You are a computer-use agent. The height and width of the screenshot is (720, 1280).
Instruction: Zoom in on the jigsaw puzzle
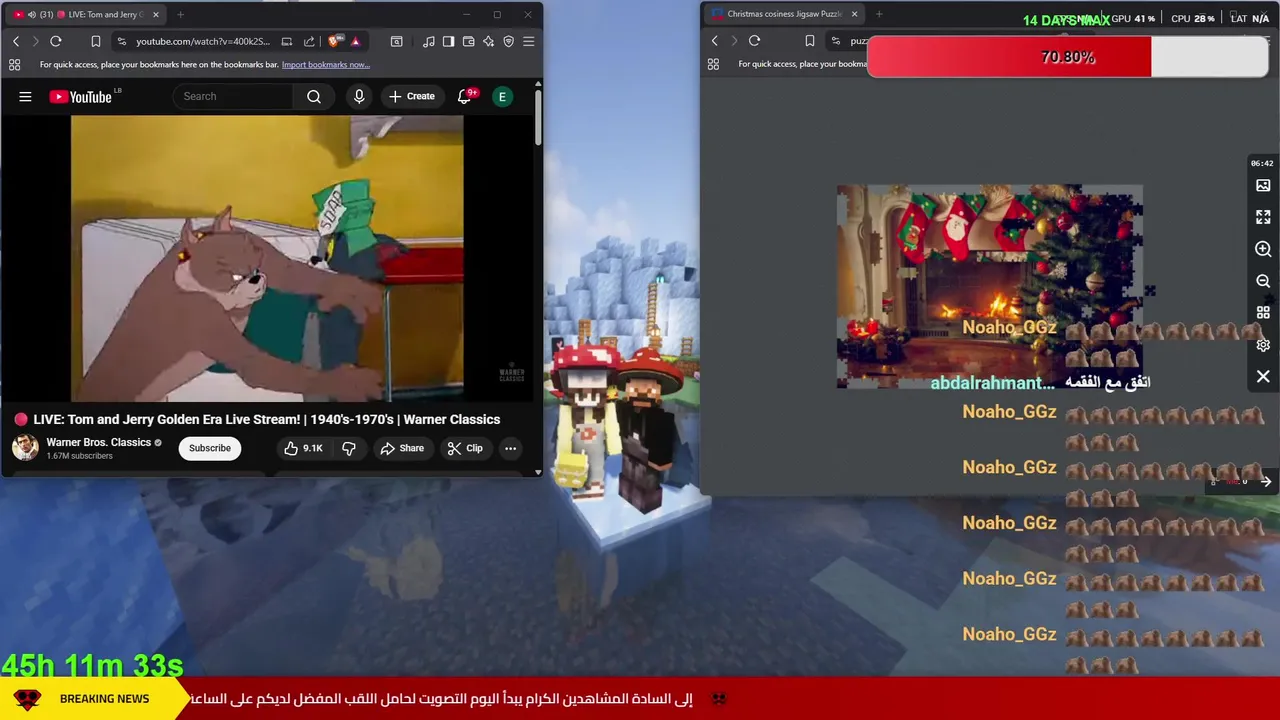(x=1263, y=249)
